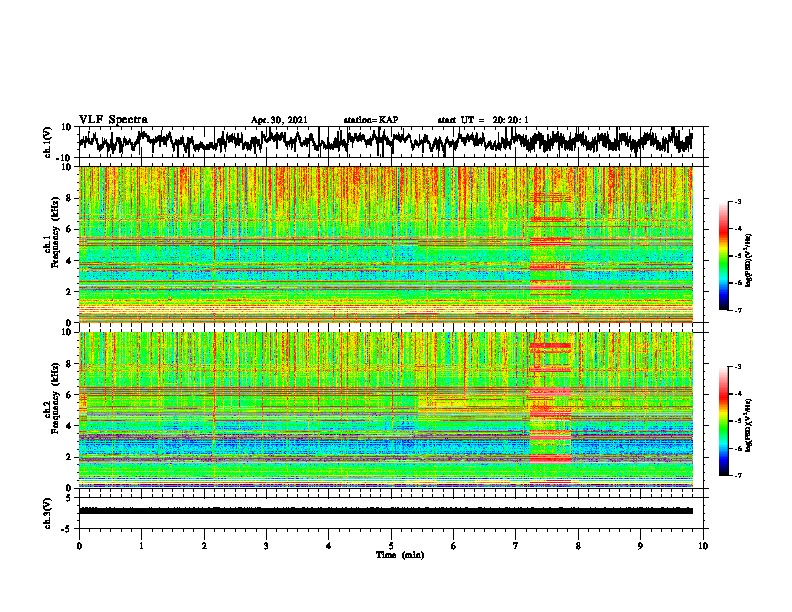Click the "4" kHz tick of ch.2 spectrogram
This screenshot has width=792, height=612.
pyautogui.click(x=69, y=426)
